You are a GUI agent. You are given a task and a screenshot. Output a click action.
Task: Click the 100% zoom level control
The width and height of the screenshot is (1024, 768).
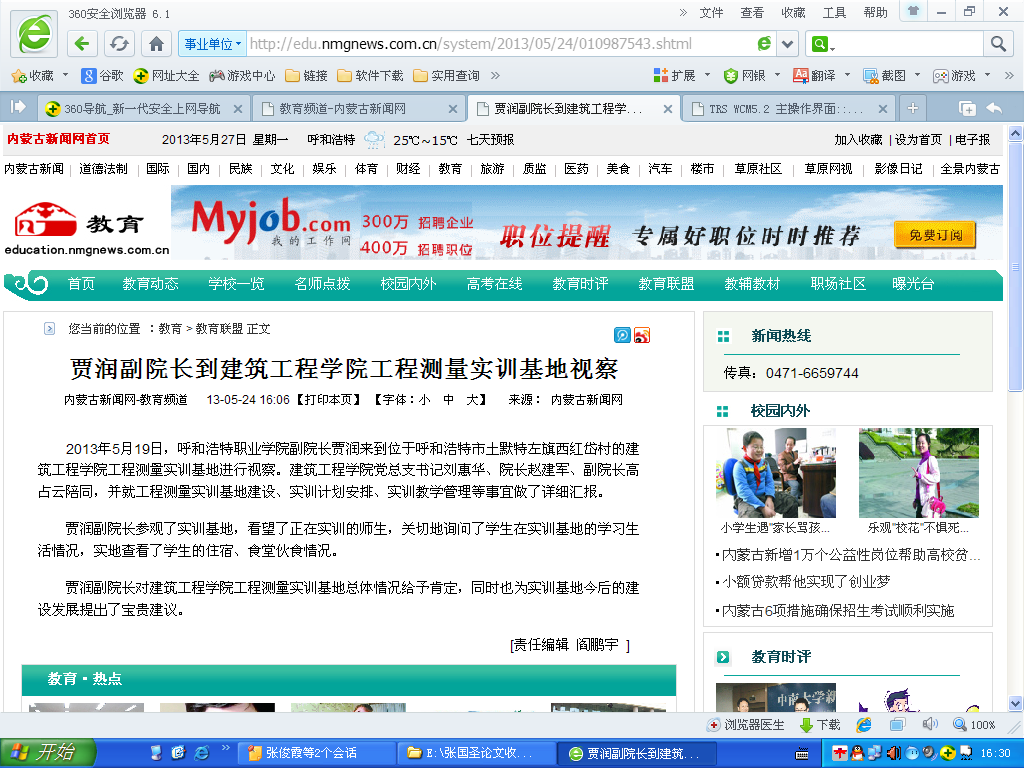coord(975,725)
